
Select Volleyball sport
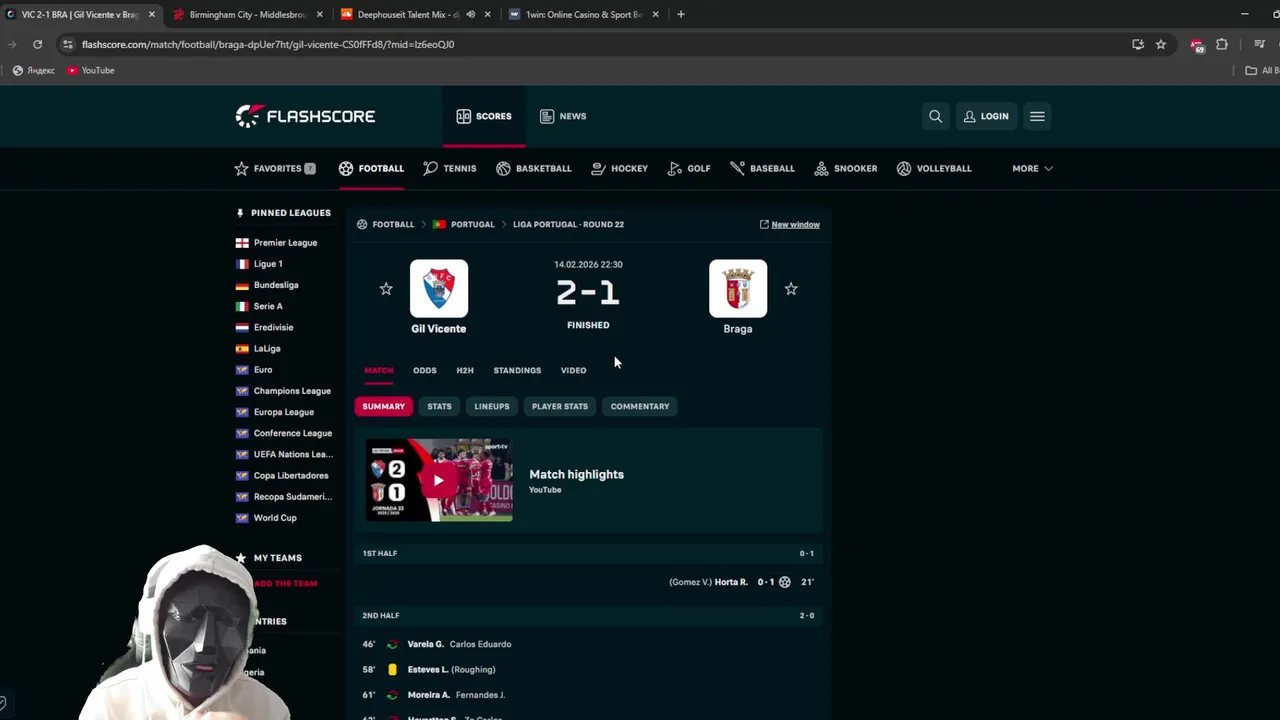pyautogui.click(x=934, y=168)
